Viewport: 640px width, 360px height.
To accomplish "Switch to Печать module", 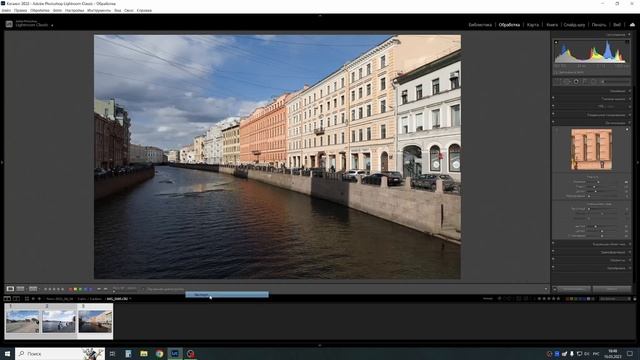I will coord(599,25).
